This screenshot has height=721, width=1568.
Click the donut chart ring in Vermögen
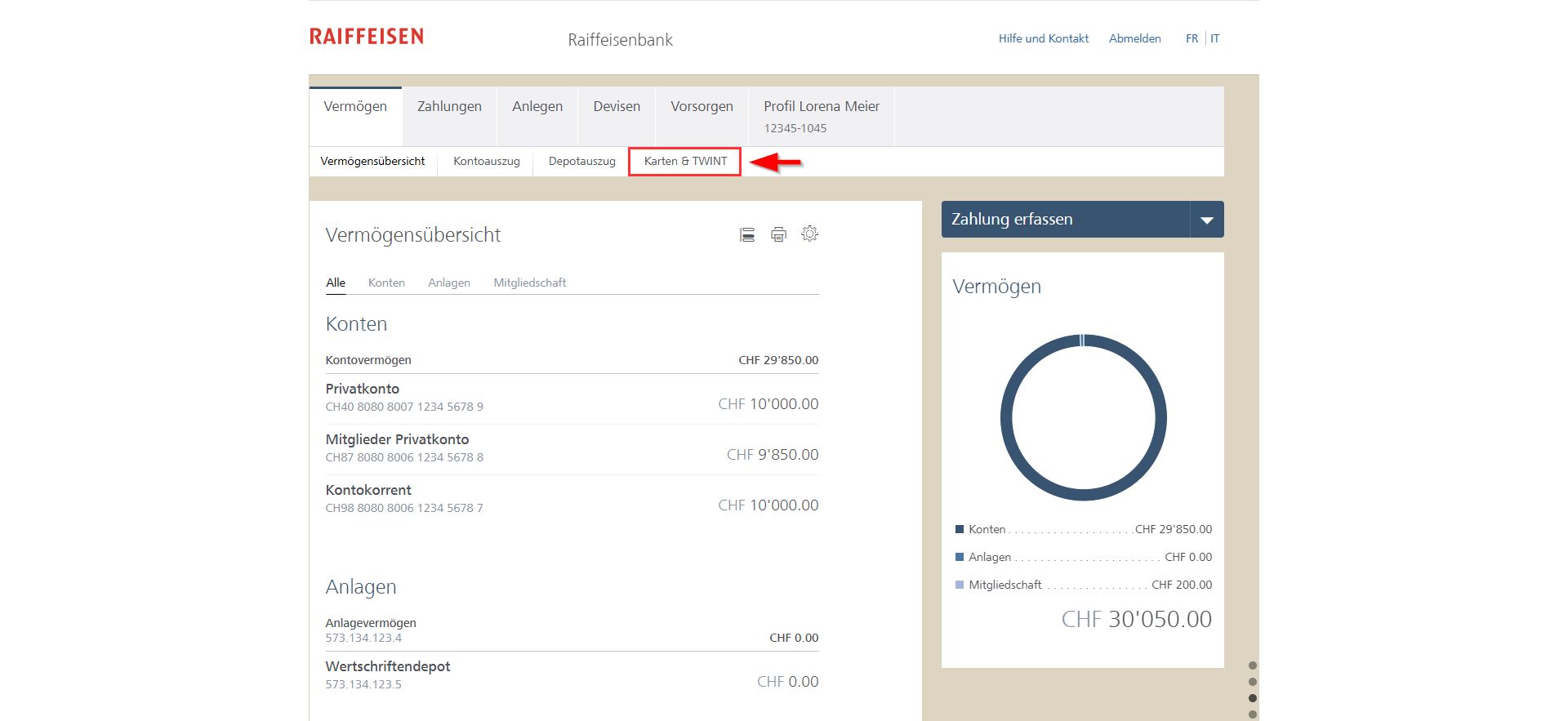point(1006,418)
